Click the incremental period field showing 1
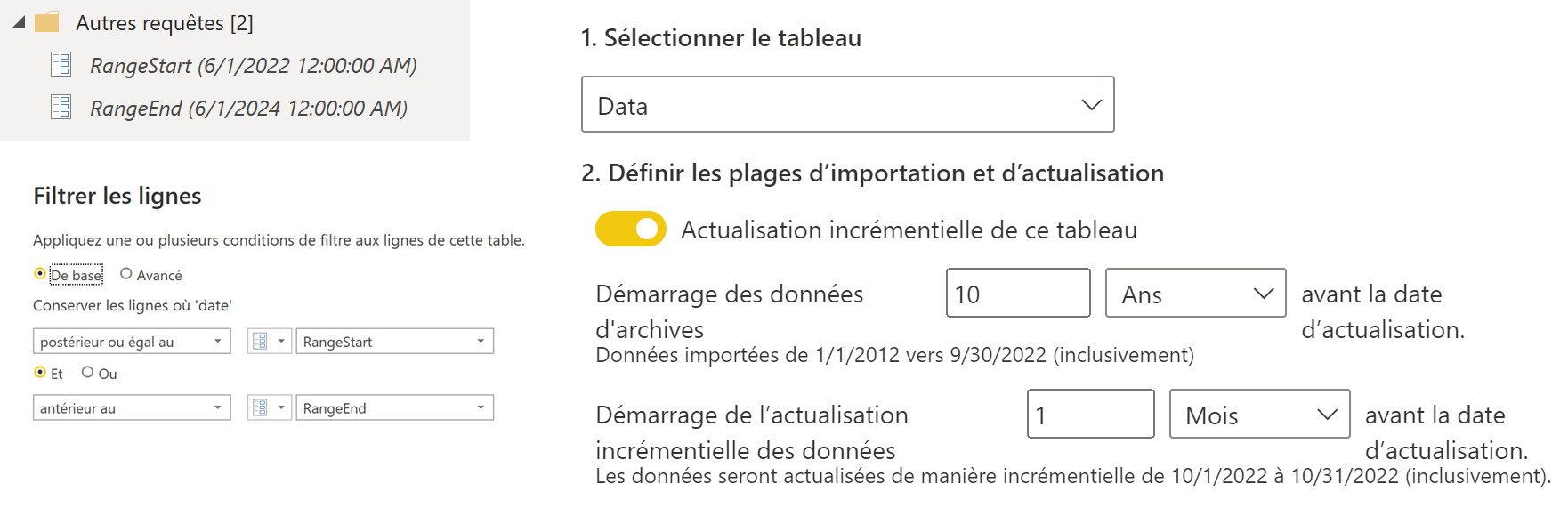This screenshot has width=1568, height=508. click(x=1090, y=415)
